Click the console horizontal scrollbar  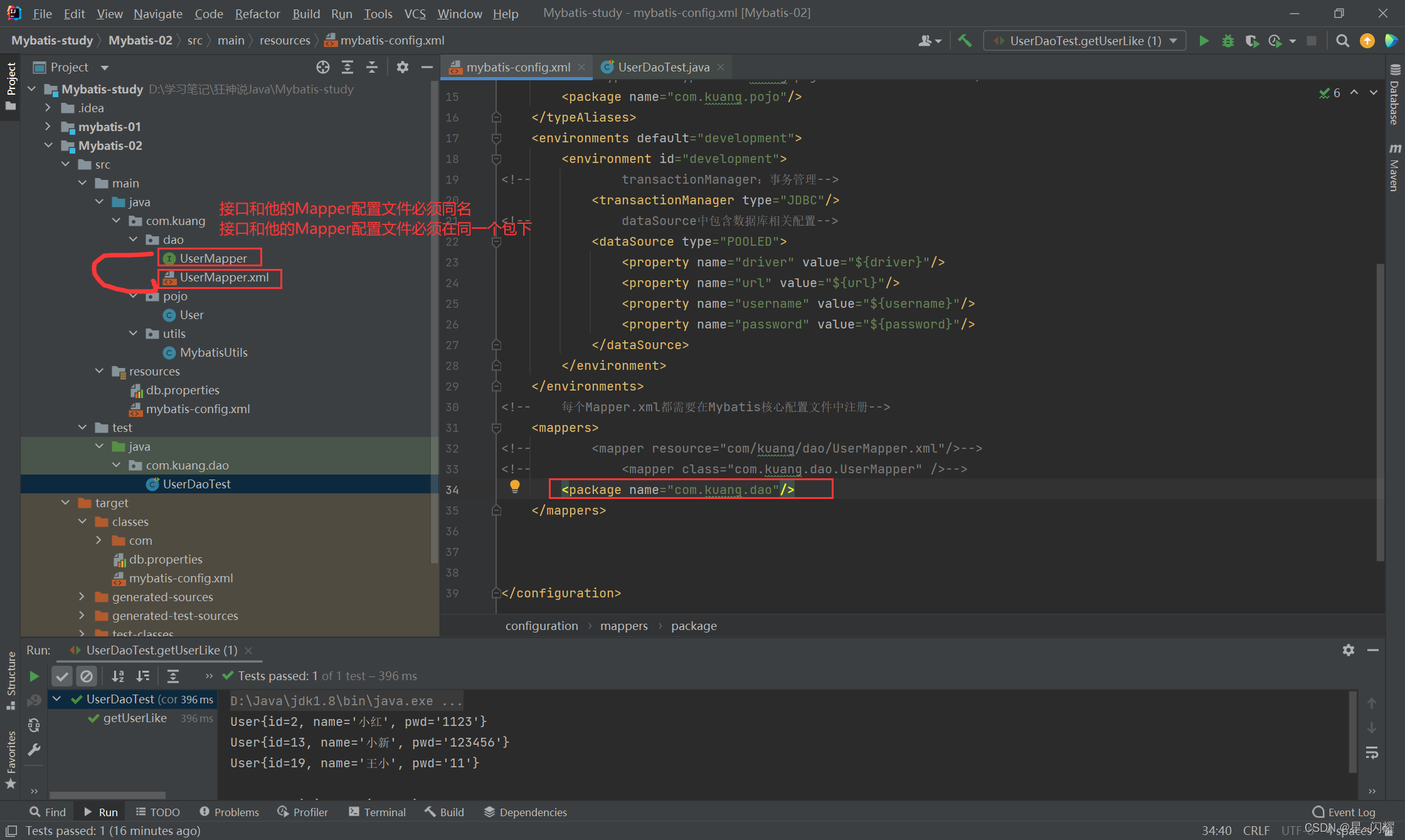click(x=107, y=795)
